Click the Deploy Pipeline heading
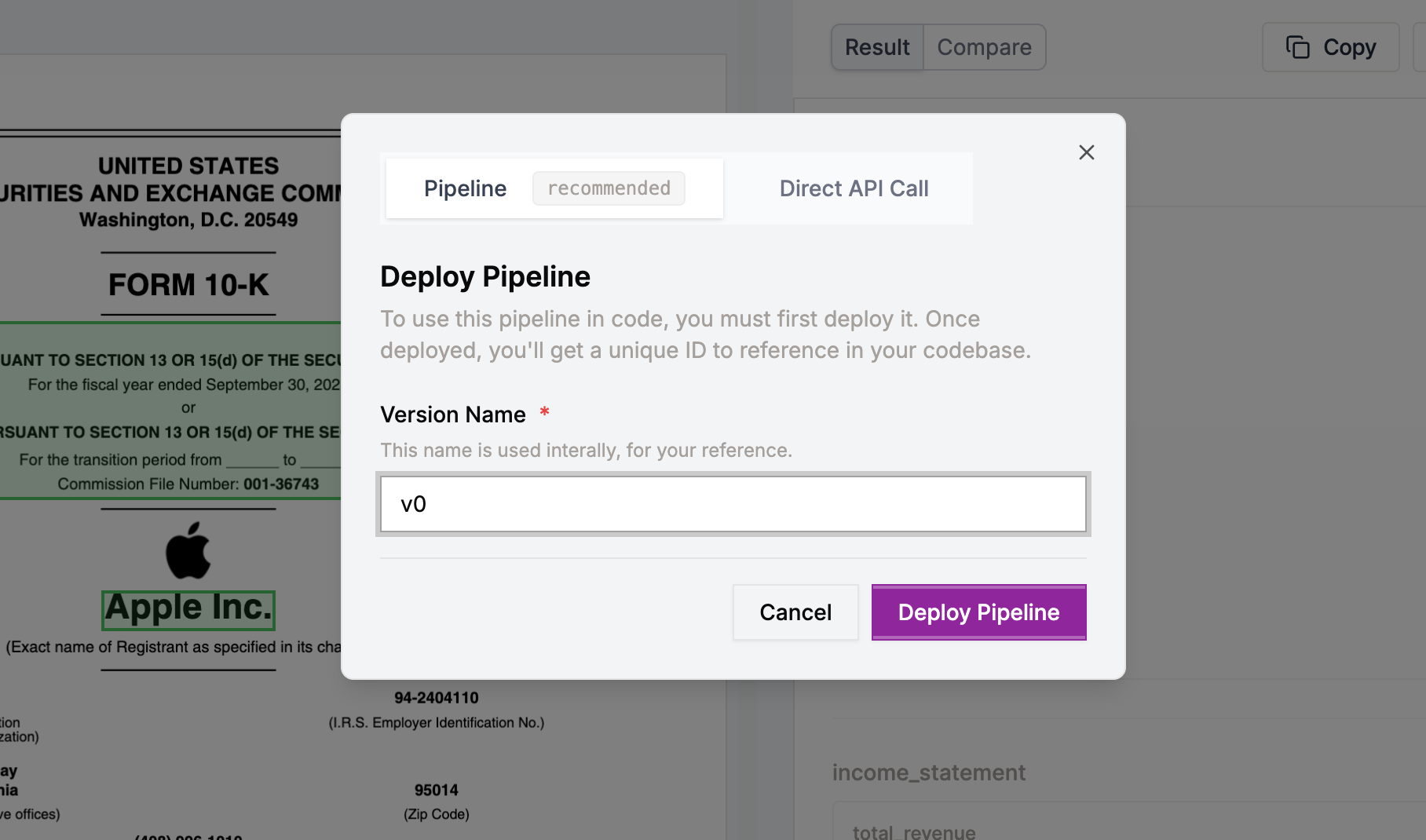 [x=484, y=276]
